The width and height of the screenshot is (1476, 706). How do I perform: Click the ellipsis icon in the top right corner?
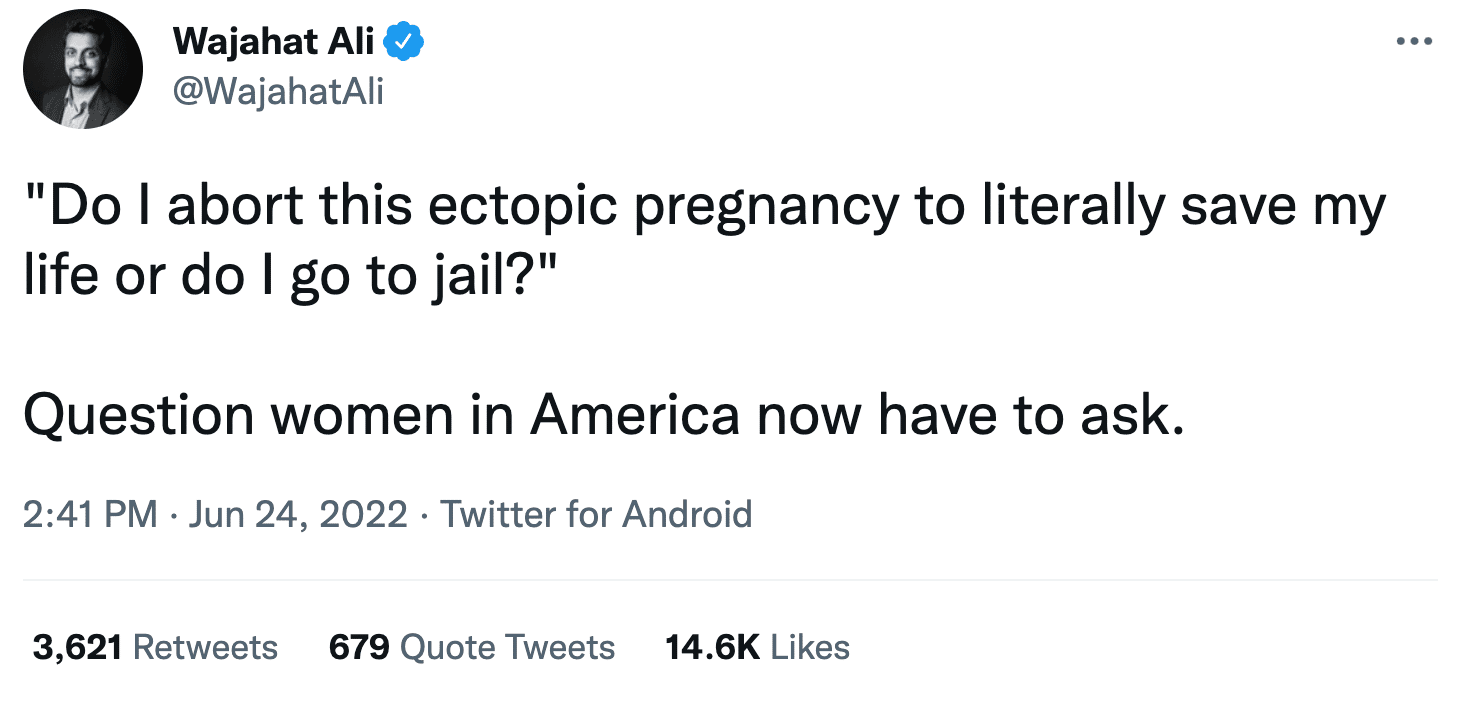pyautogui.click(x=1415, y=40)
